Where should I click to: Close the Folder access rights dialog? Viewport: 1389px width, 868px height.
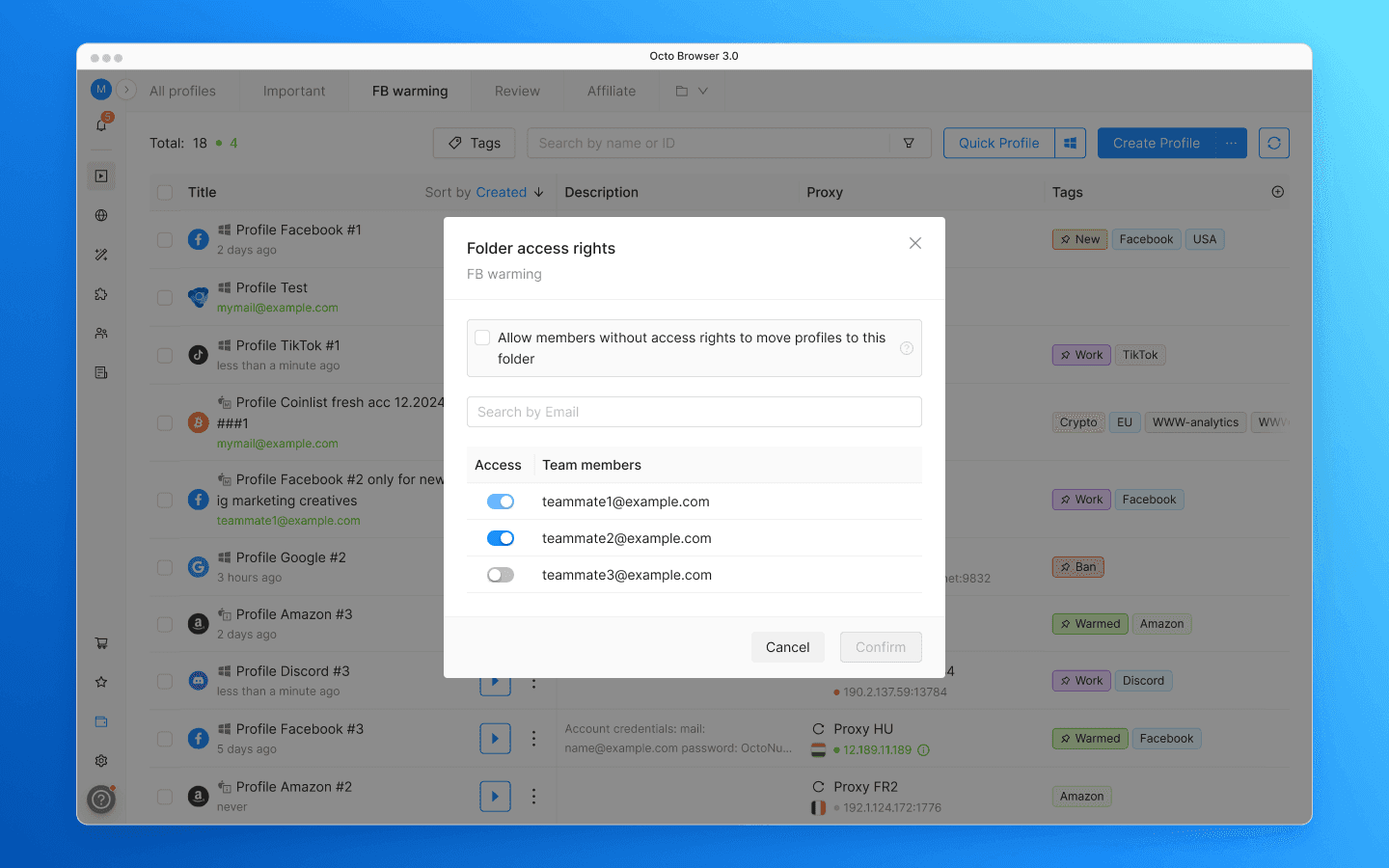pos(915,243)
